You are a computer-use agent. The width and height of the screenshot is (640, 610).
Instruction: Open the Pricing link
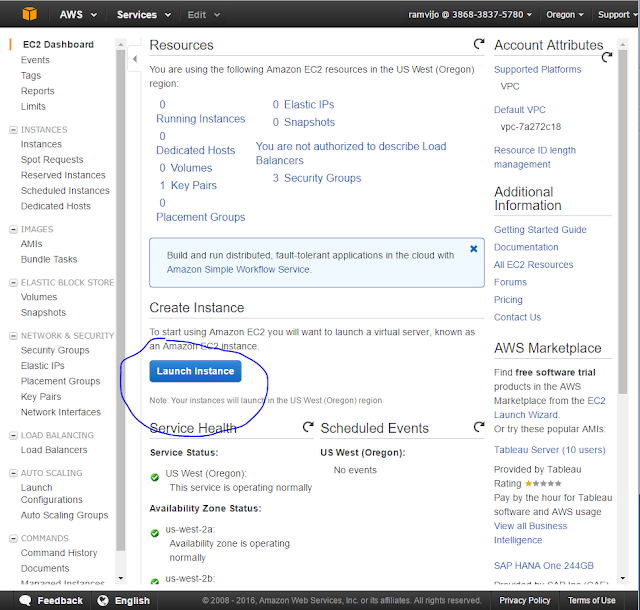coord(508,300)
